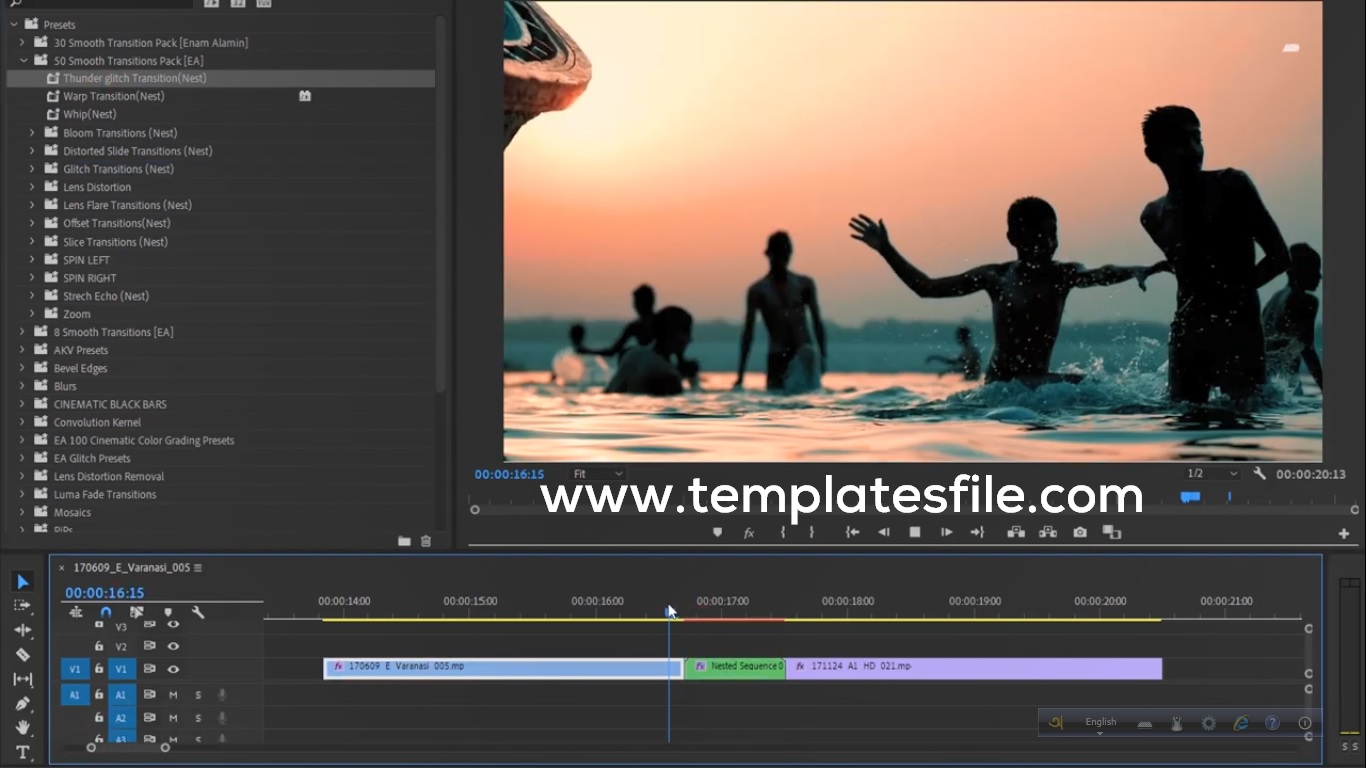Viewport: 1366px width, 768px height.
Task: Select the Hand tool
Action: click(x=23, y=727)
